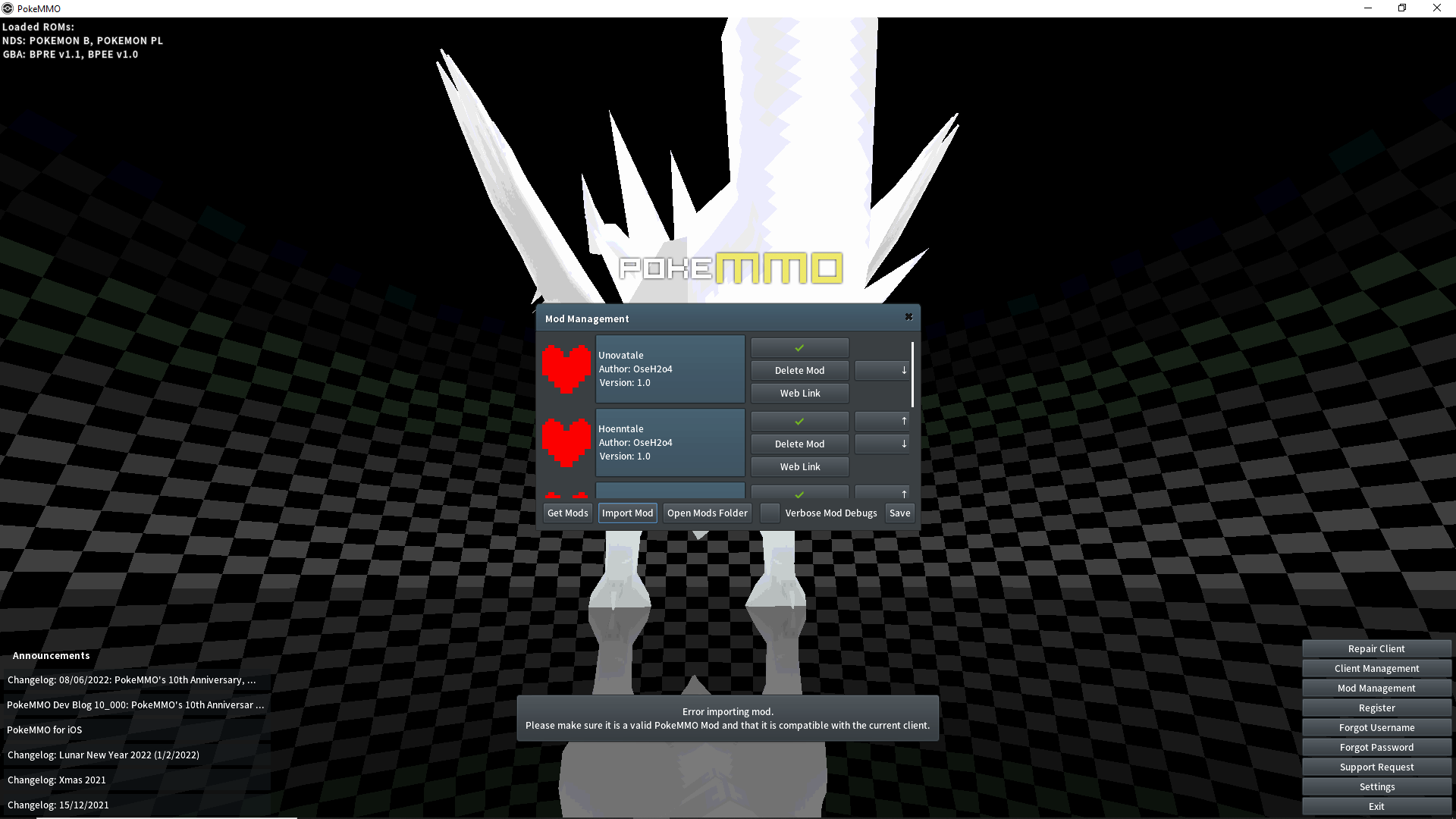Viewport: 1456px width, 819px height.
Task: Toggle the enabled checkmark for Unovatale
Action: pyautogui.click(x=800, y=347)
